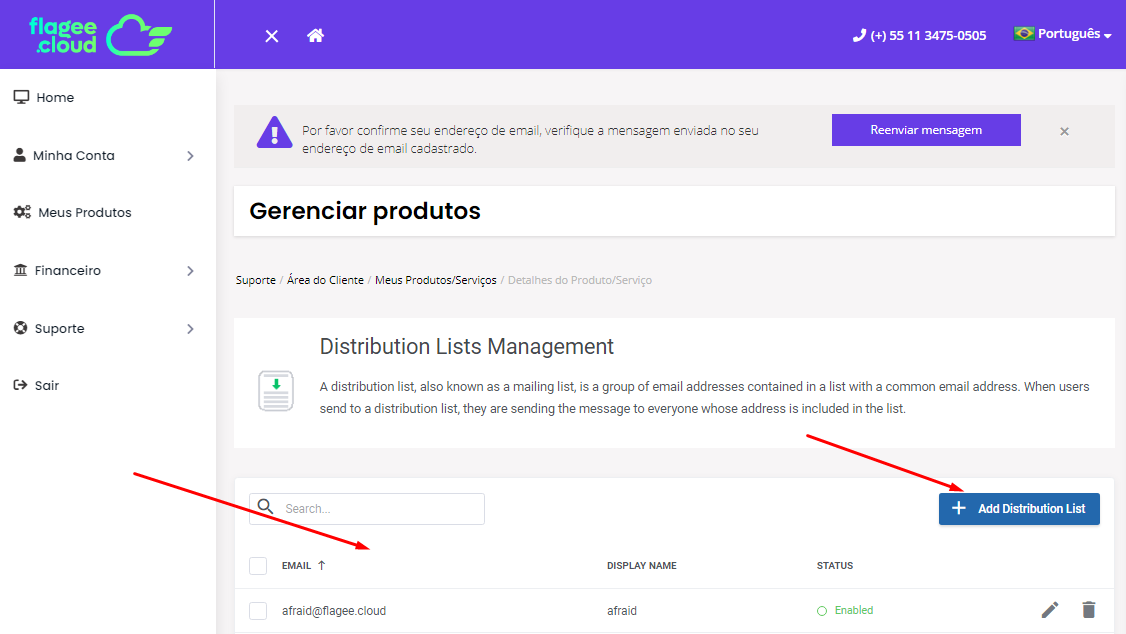Sort by the EMAIL column arrow
This screenshot has width=1126, height=634.
(321, 565)
